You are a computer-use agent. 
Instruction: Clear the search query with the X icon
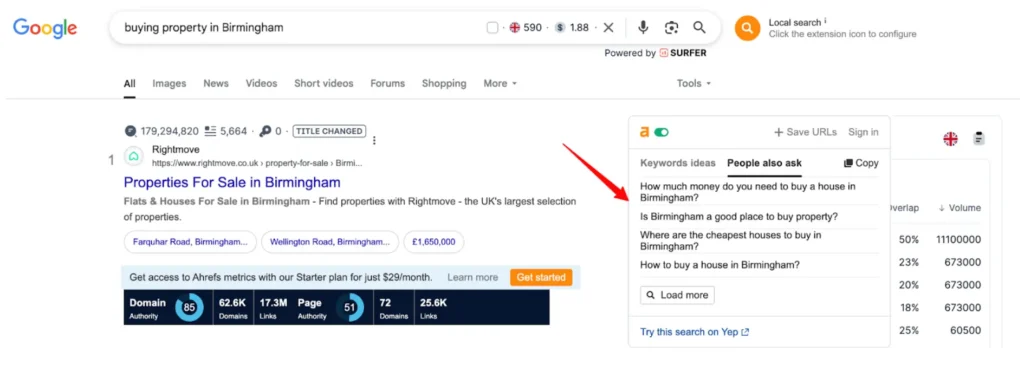(609, 27)
